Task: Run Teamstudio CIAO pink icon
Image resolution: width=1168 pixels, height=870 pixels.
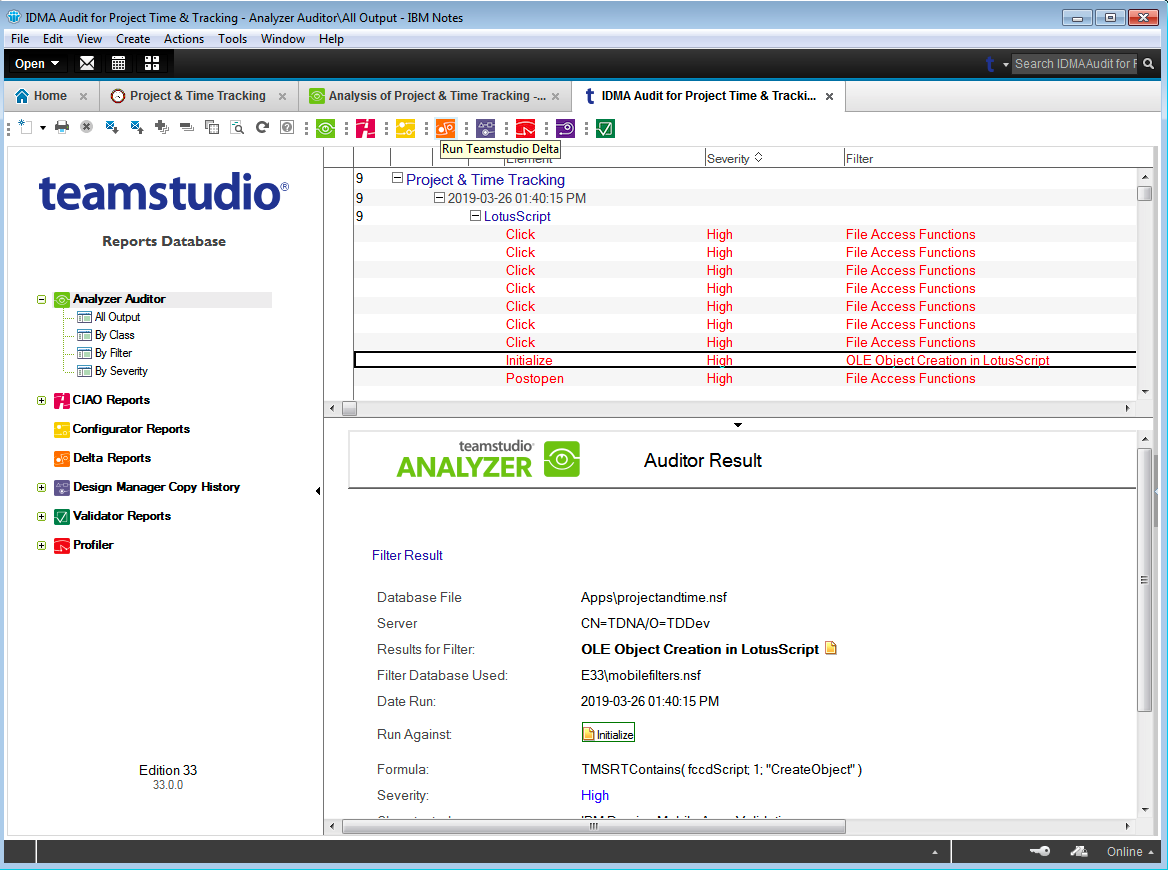Action: click(366, 129)
